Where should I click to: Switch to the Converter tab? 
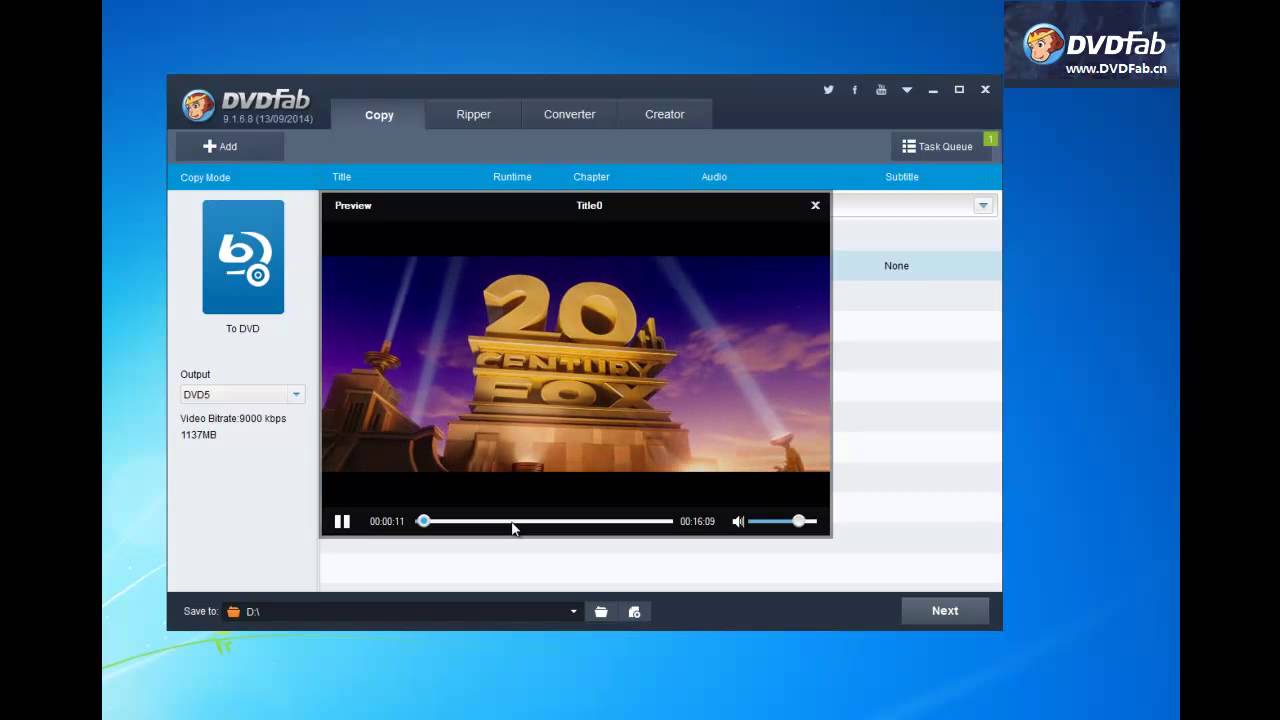(x=569, y=114)
